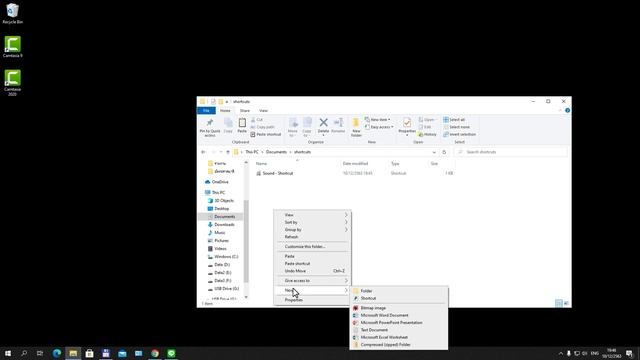
Task: Create new Folder from New submenu
Action: tap(399, 291)
